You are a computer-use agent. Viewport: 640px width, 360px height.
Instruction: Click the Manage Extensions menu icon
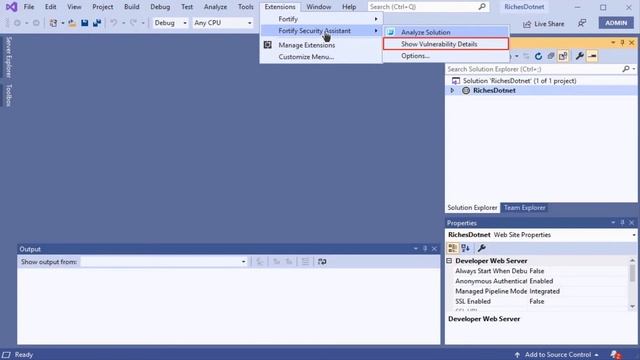coord(267,45)
